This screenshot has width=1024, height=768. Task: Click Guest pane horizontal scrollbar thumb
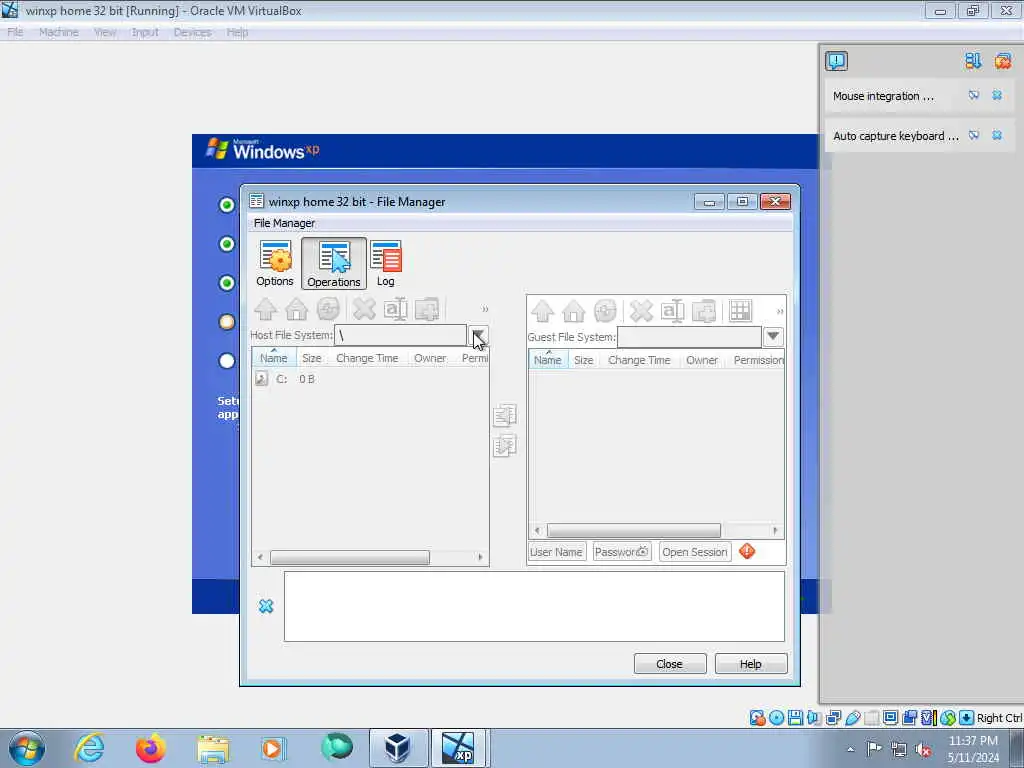pos(633,530)
